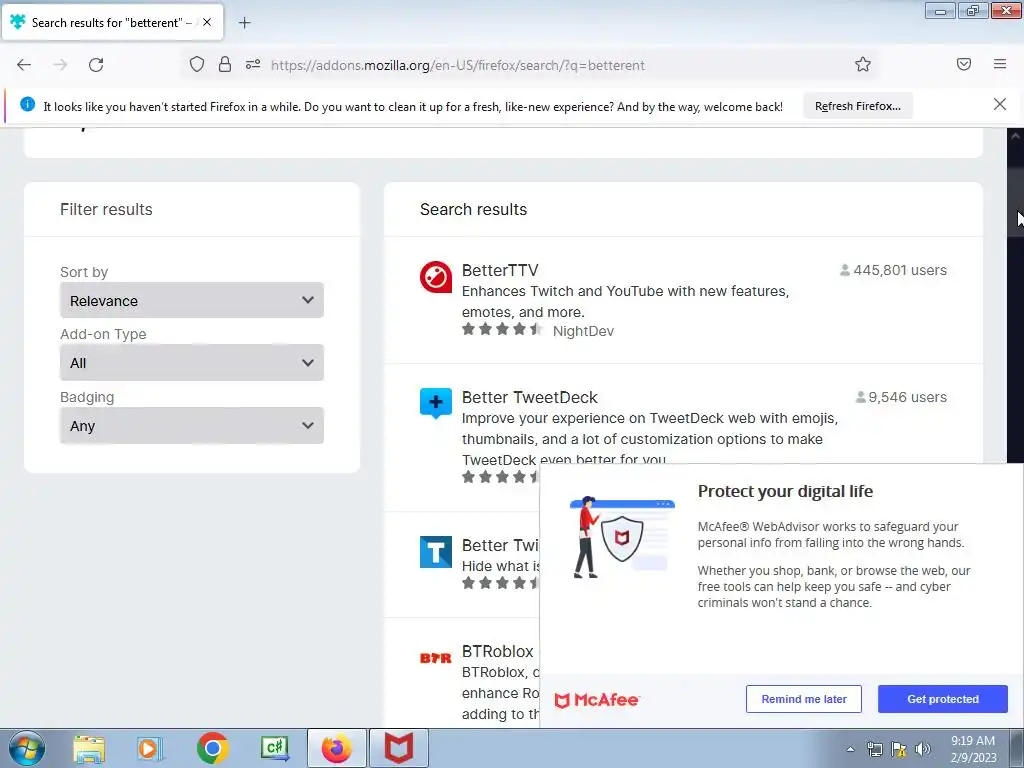Image resolution: width=1024 pixels, height=768 pixels.
Task: Open media player taskbar icon
Action: [x=150, y=749]
